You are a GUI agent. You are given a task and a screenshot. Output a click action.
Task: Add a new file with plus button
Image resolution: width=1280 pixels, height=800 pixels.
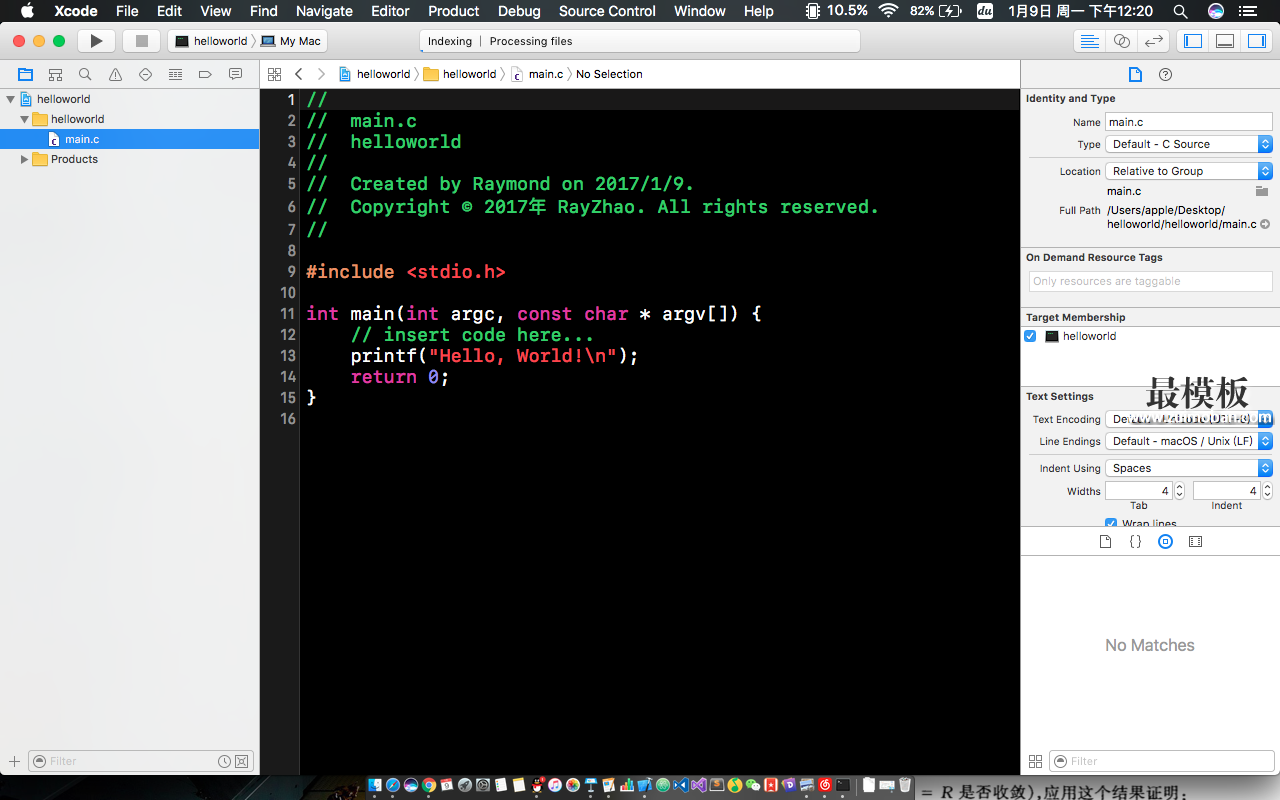[14, 761]
